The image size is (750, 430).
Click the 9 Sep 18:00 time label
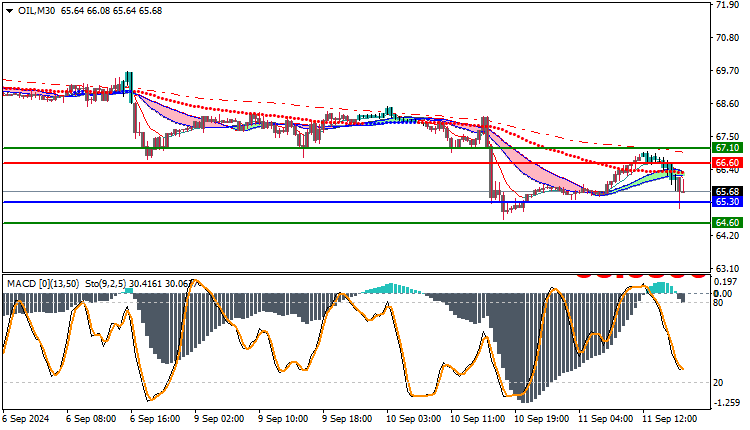[347, 419]
